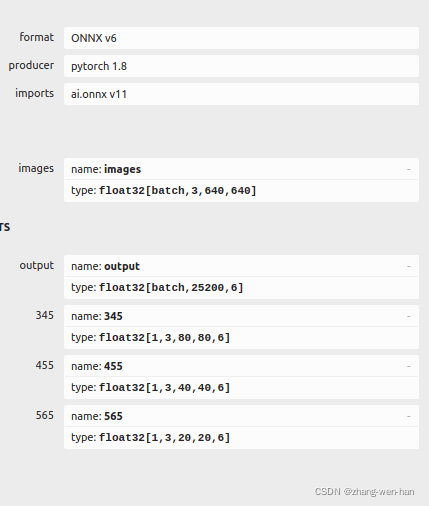Click the producer field showing pytorch 1.8

pos(241,66)
